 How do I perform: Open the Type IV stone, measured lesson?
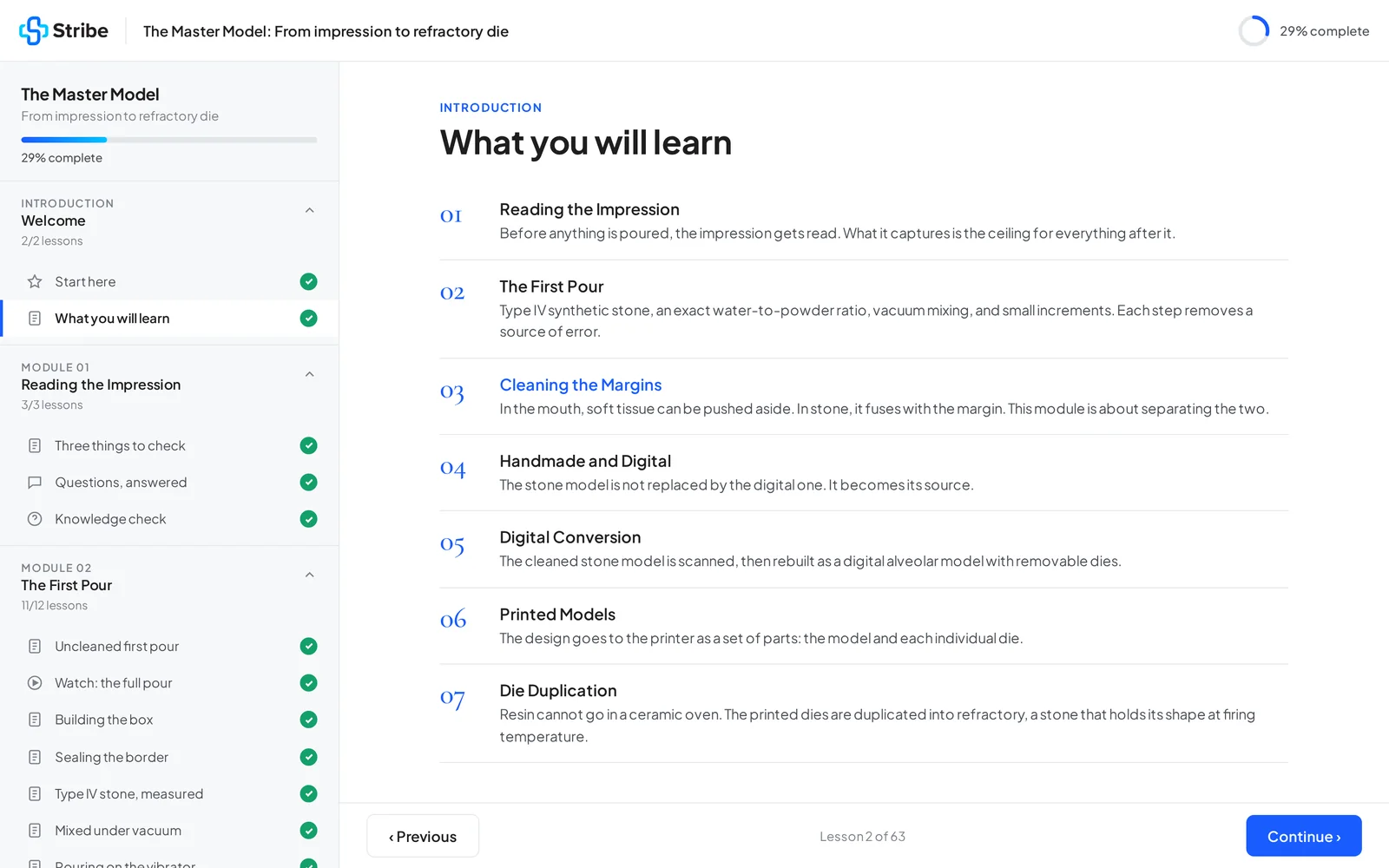(x=169, y=793)
